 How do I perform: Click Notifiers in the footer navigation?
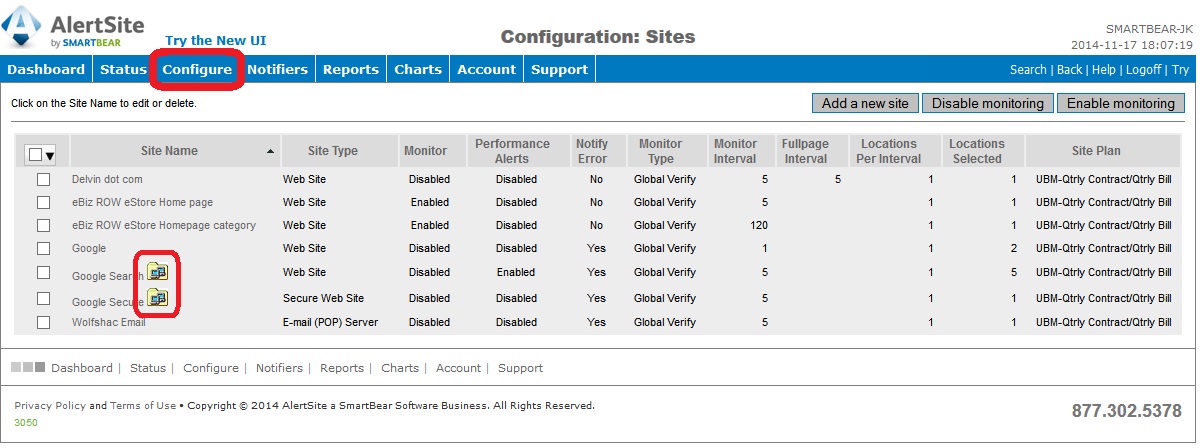coord(279,368)
